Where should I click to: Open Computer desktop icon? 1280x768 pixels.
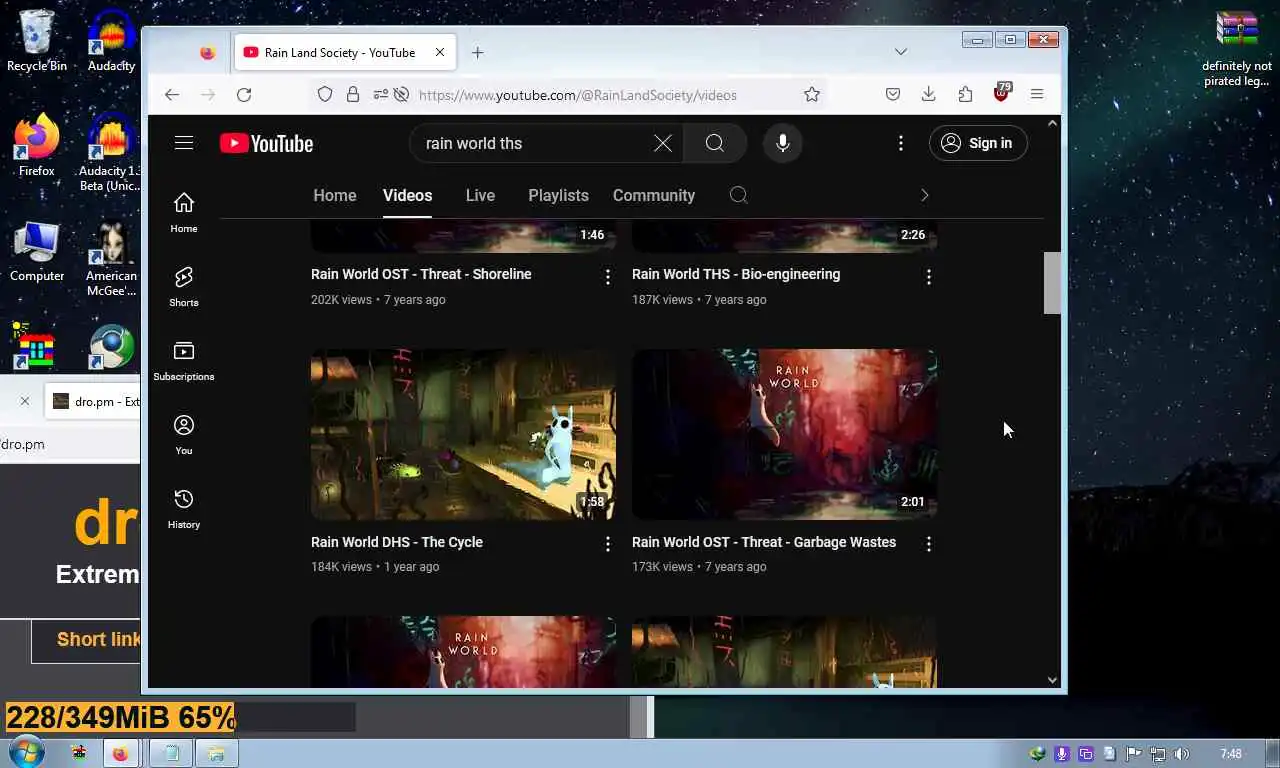click(x=37, y=251)
